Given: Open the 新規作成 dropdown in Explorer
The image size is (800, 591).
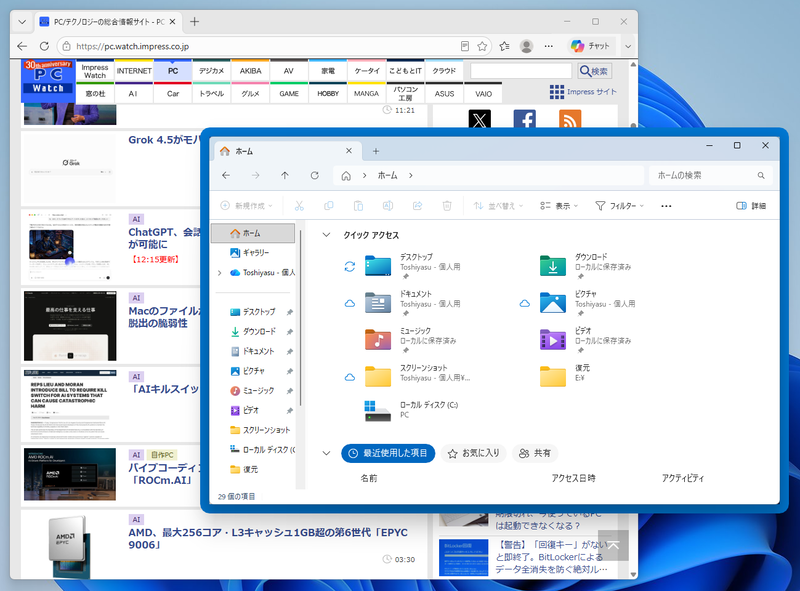Looking at the screenshot, I should (x=246, y=206).
